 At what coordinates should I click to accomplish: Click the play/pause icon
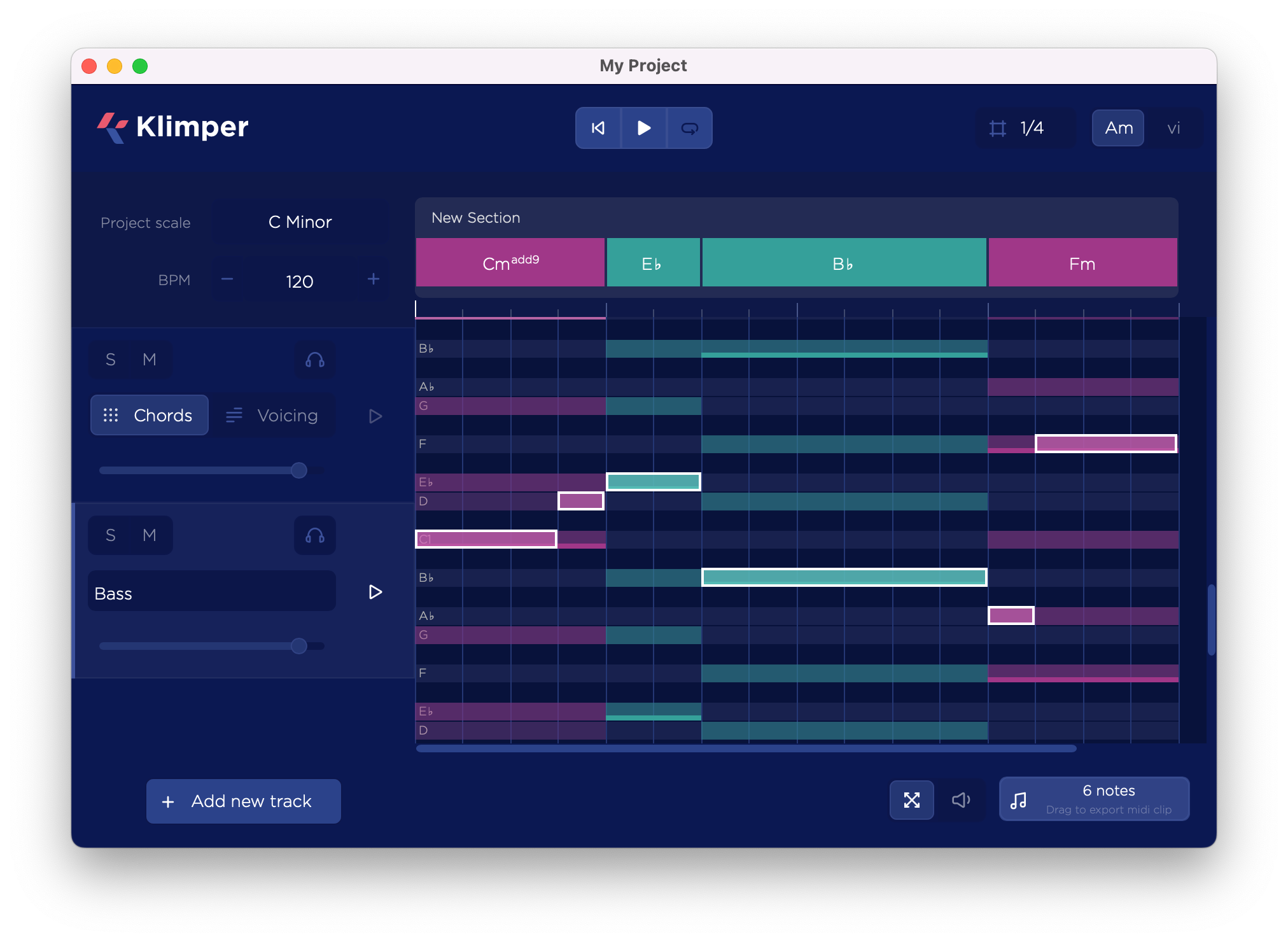click(x=643, y=127)
